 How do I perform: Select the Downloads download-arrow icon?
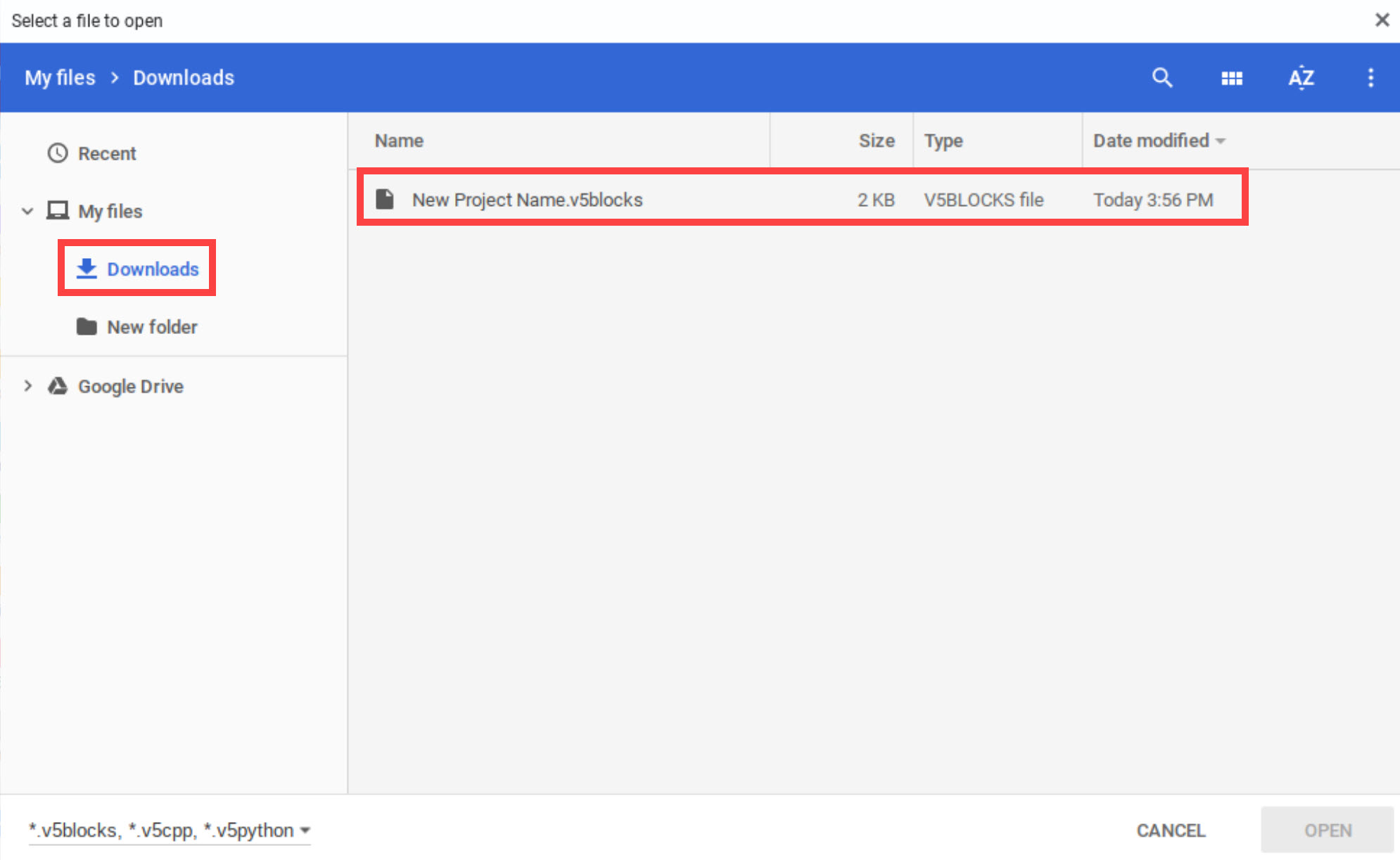(x=86, y=268)
